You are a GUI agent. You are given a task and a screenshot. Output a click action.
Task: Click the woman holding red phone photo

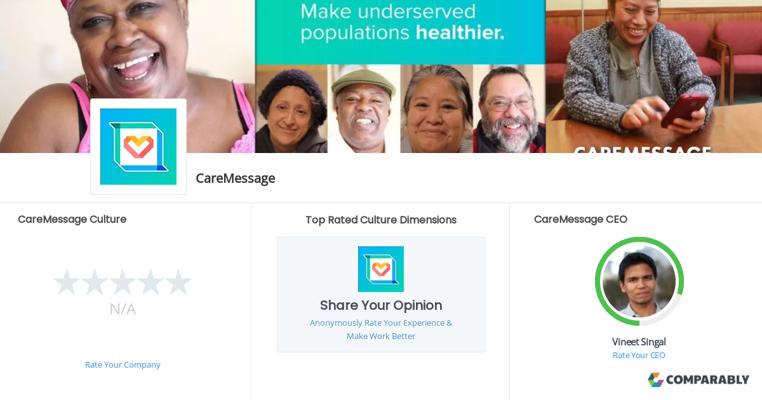pos(654,76)
